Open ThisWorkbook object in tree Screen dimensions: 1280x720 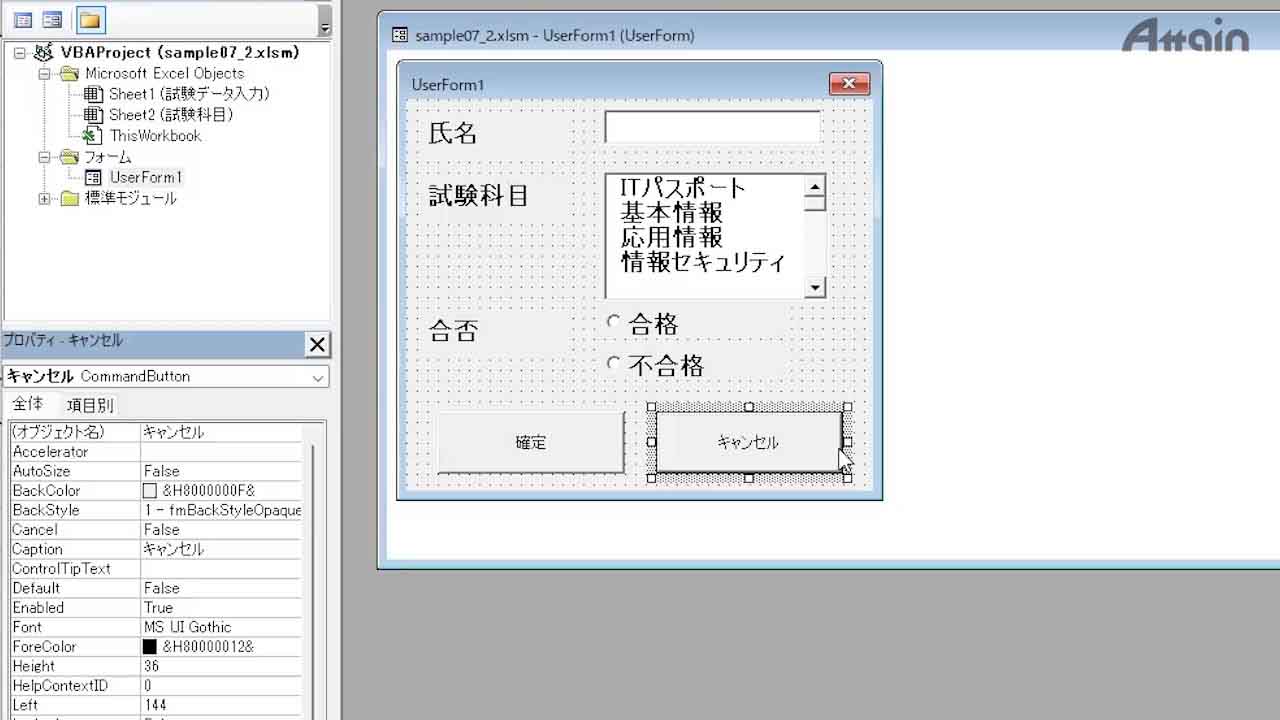click(155, 136)
